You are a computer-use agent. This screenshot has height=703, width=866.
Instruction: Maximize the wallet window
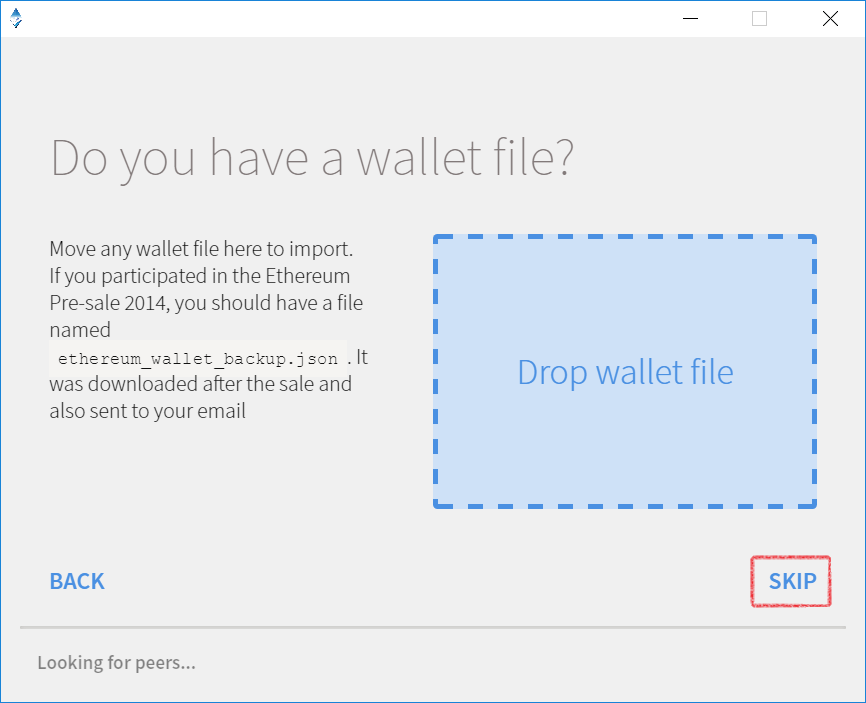pos(759,18)
